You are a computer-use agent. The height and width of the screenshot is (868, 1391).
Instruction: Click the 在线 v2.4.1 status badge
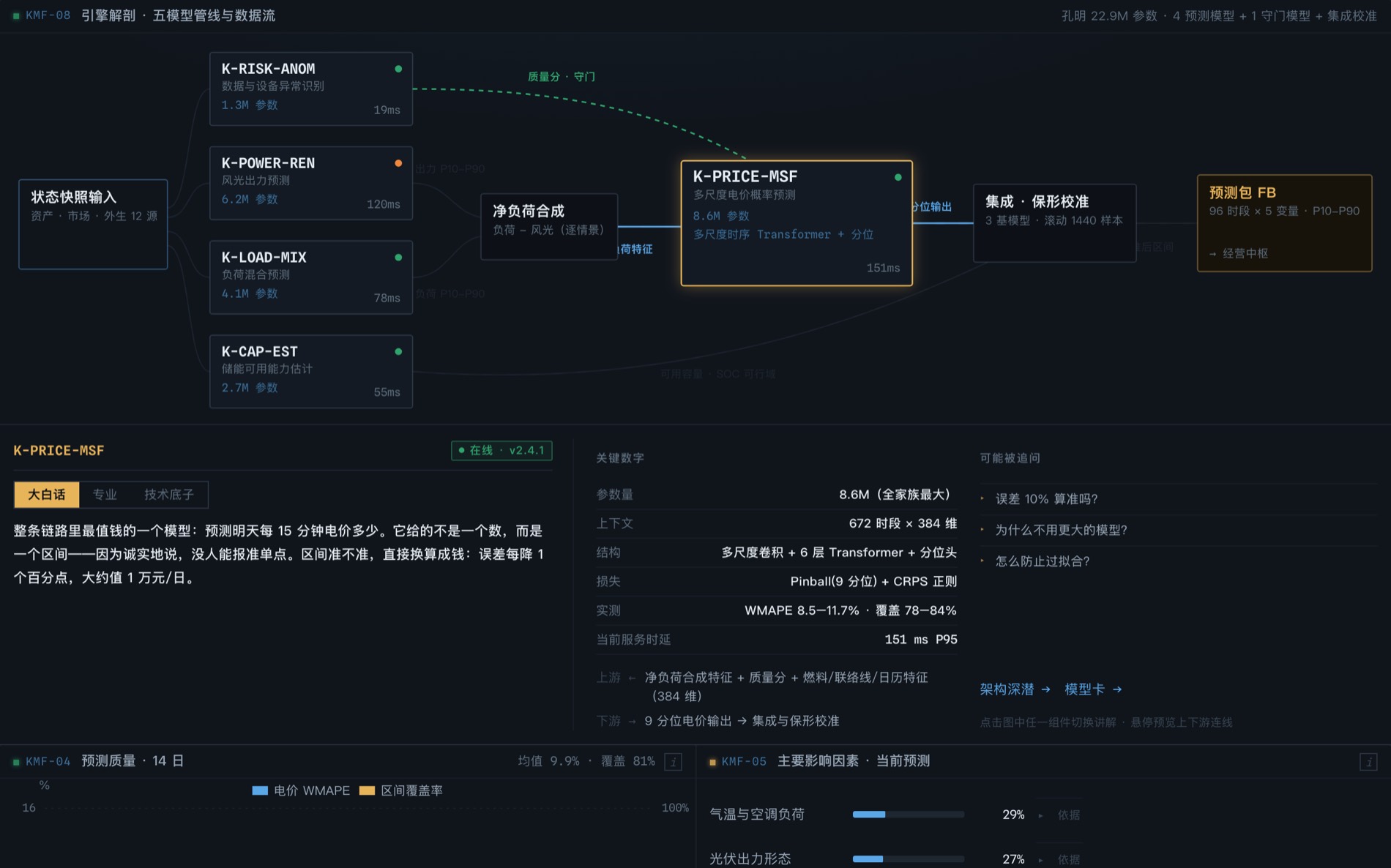(x=501, y=450)
